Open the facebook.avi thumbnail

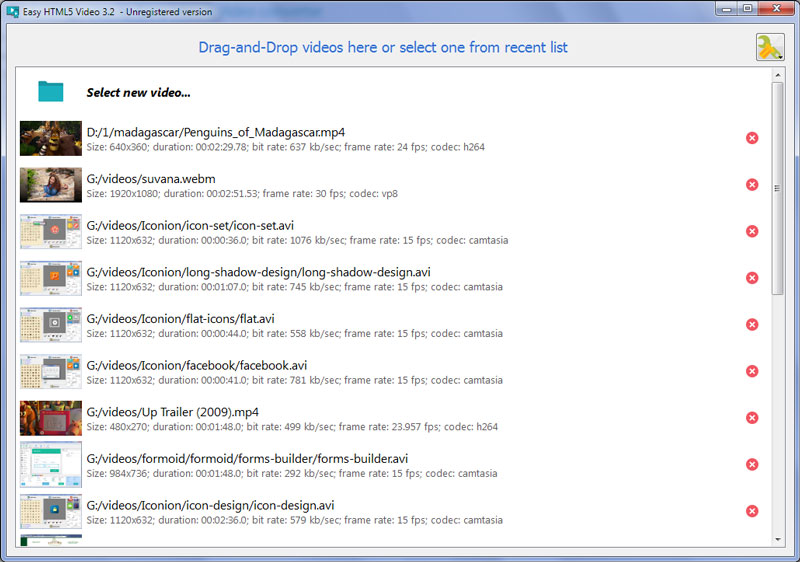tap(51, 371)
